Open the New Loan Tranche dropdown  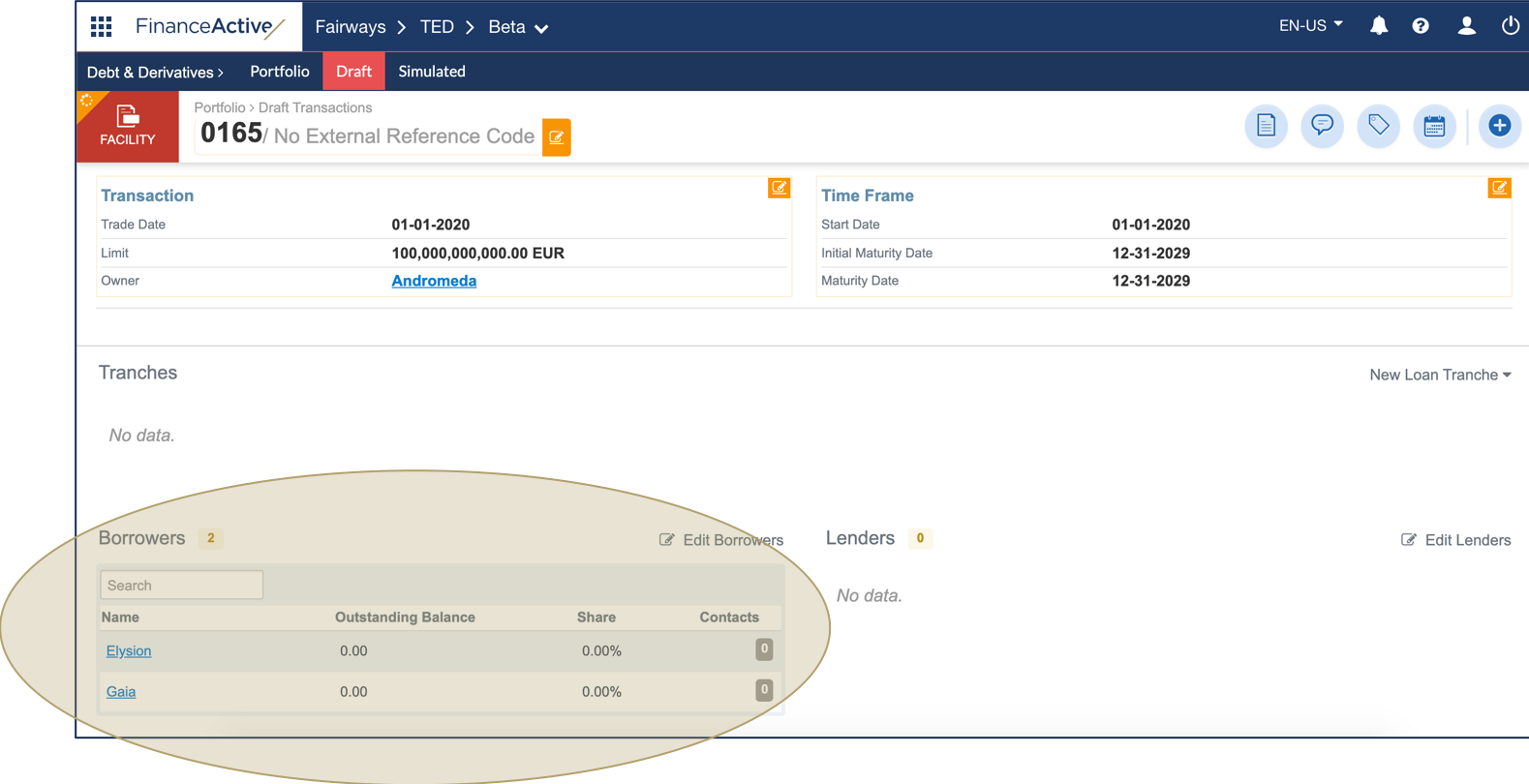pos(1439,375)
